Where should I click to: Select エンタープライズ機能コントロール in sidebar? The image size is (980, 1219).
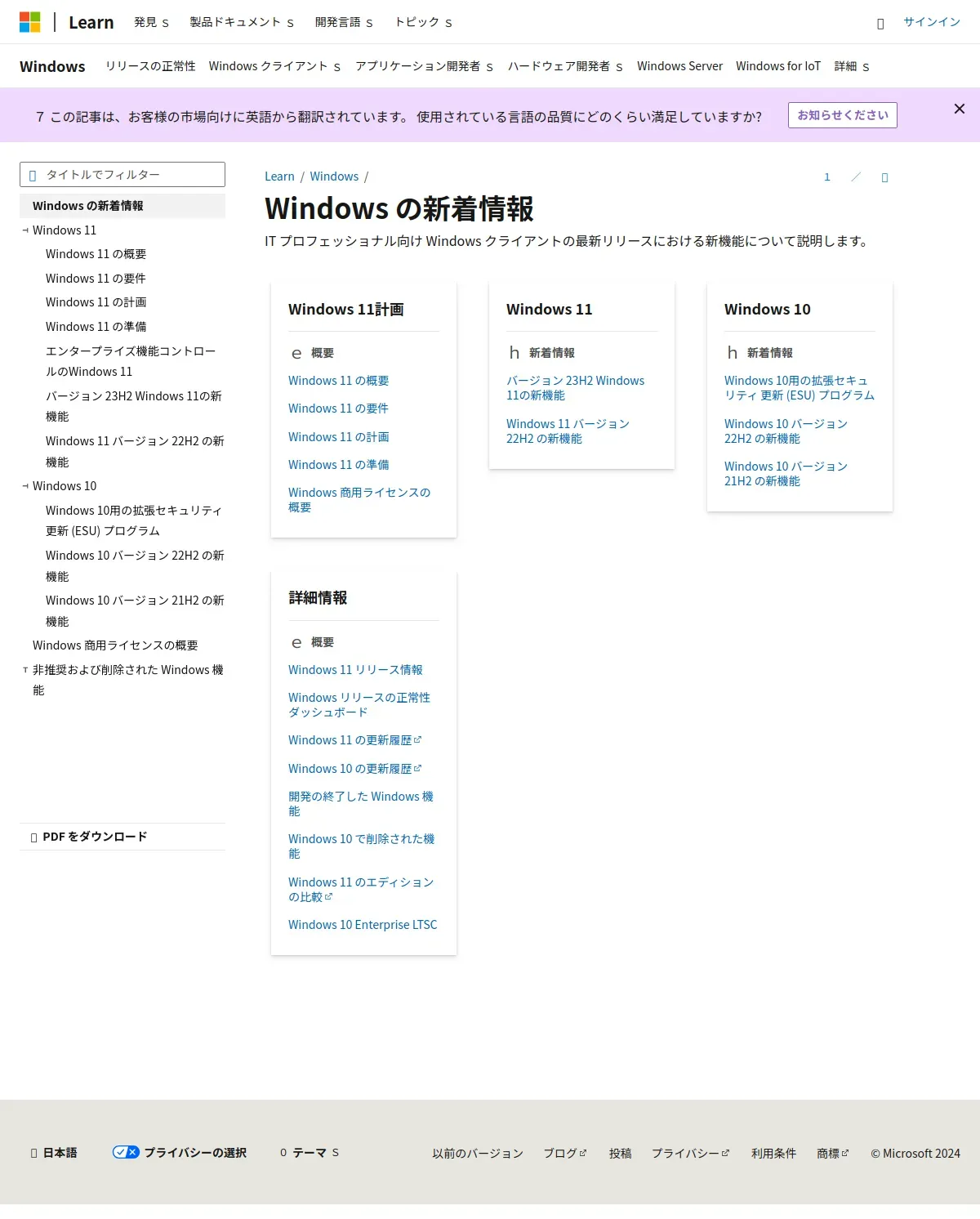tap(131, 361)
